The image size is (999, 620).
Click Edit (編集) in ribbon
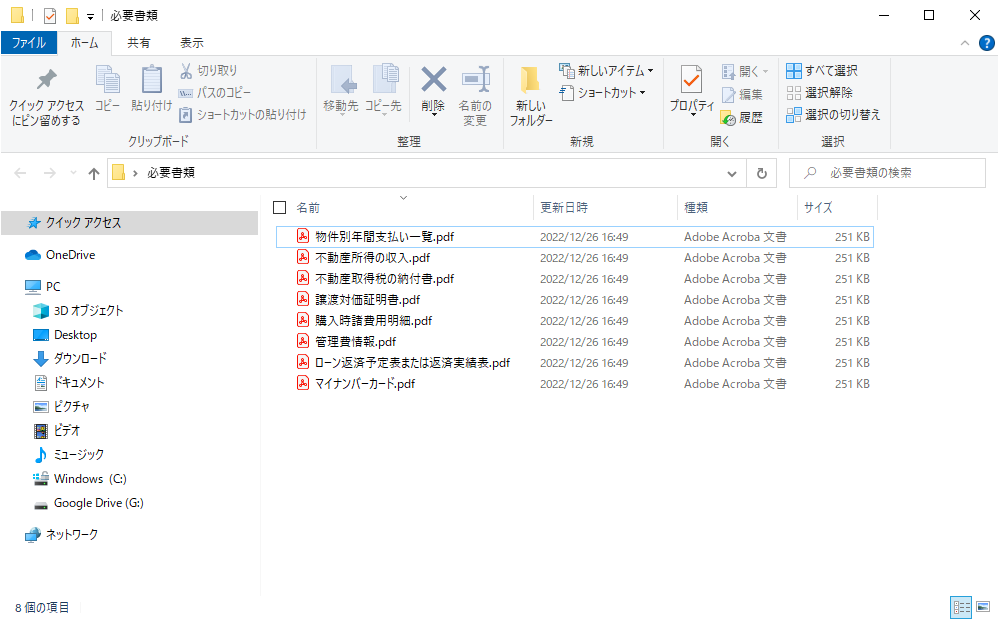pos(742,94)
